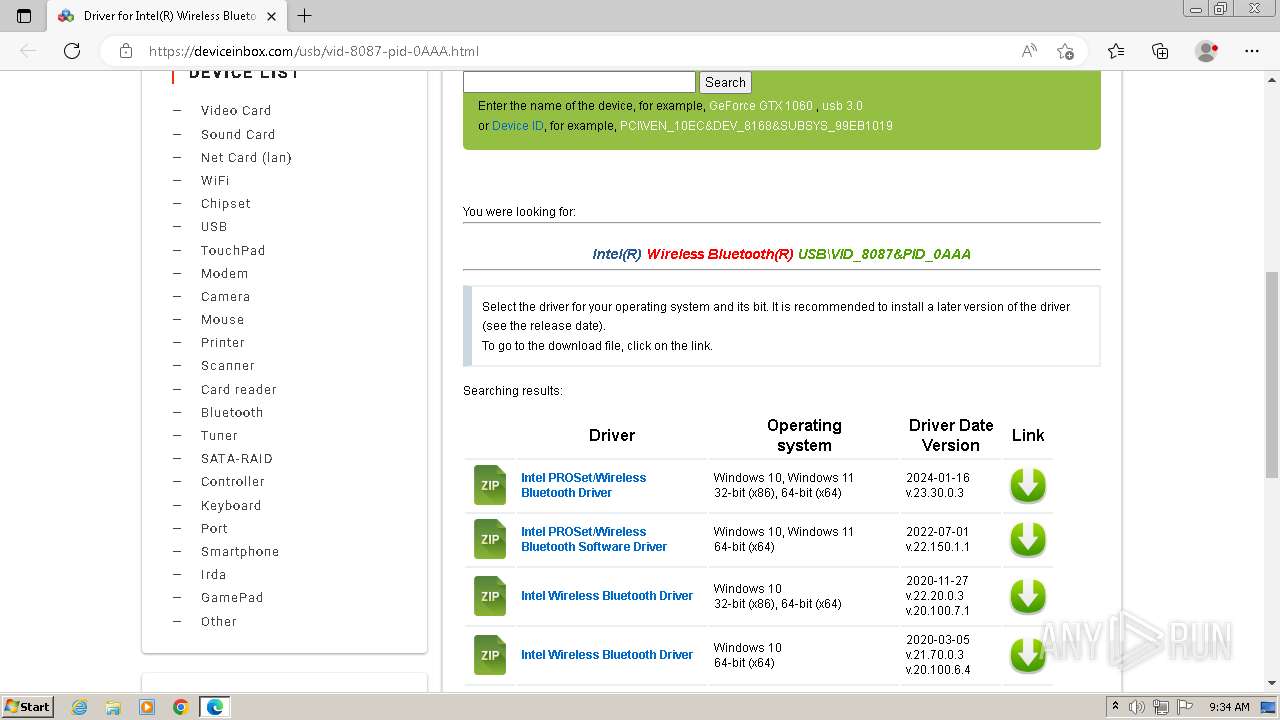
Task: Select Bluetooth in device list
Action: coord(232,413)
